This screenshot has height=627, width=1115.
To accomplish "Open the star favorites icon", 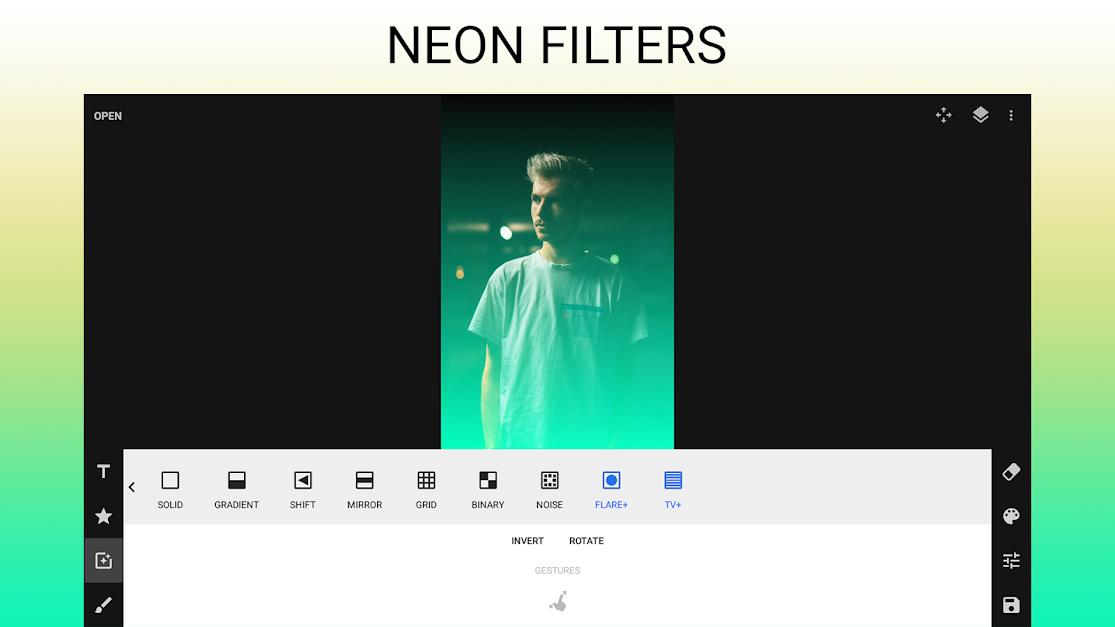I will pyautogui.click(x=103, y=516).
